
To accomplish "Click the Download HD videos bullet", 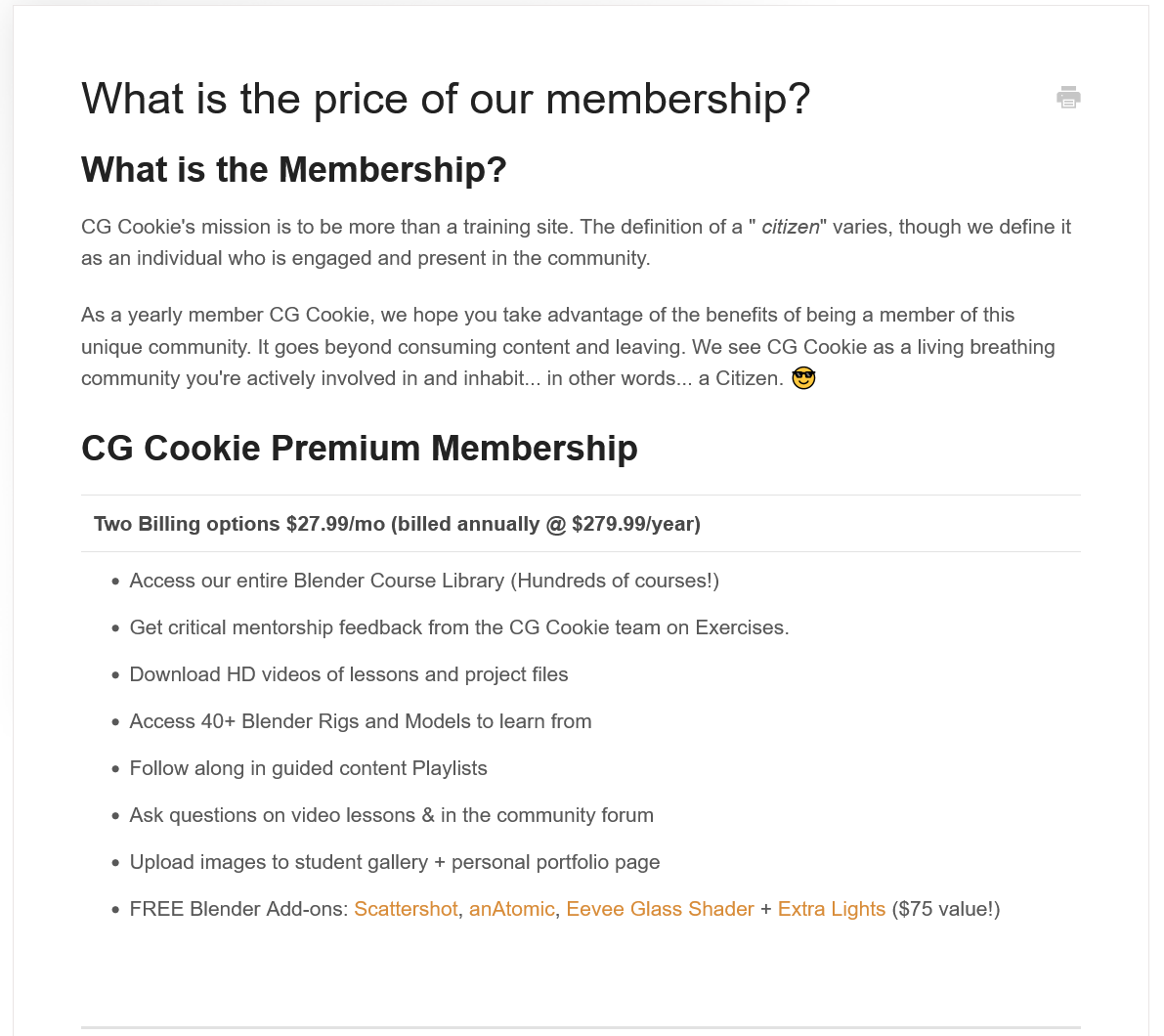I will (x=349, y=674).
